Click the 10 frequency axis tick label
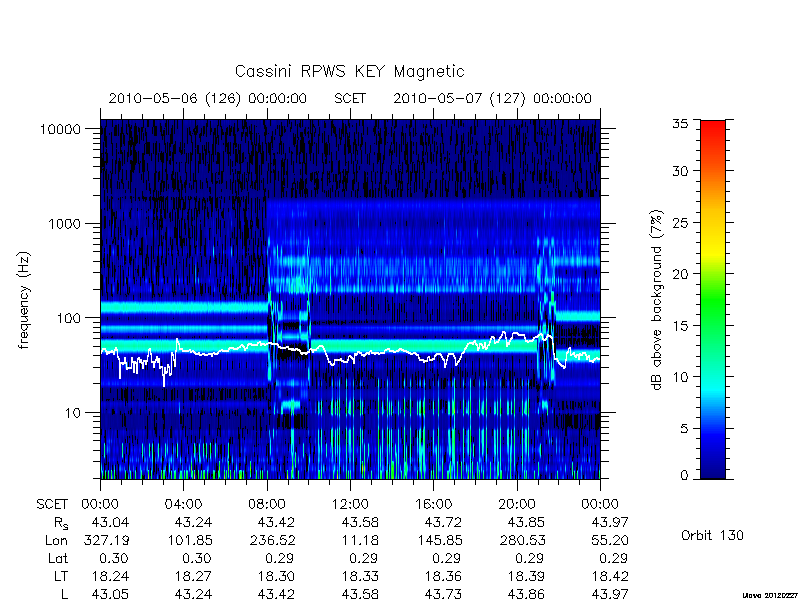Screen dimensions: 800x600 (x=73, y=413)
